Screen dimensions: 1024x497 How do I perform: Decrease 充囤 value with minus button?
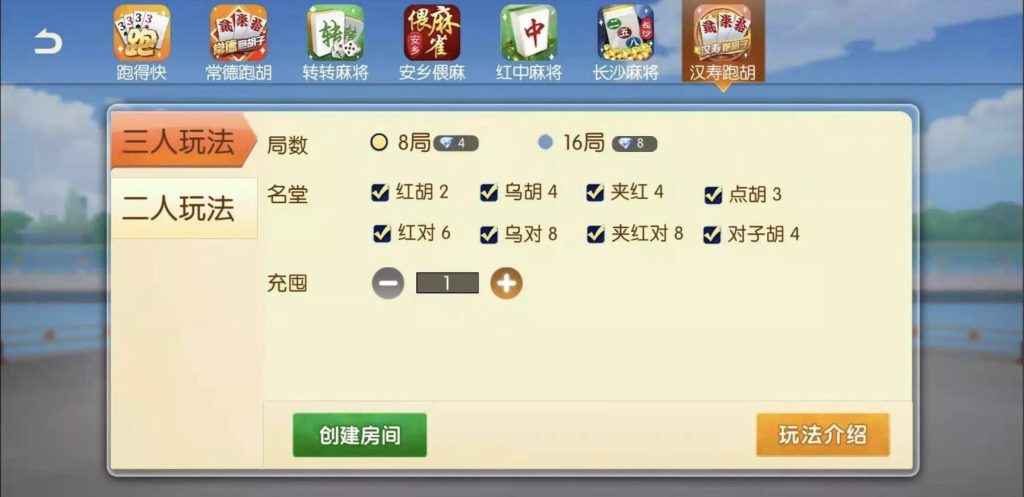pos(388,283)
